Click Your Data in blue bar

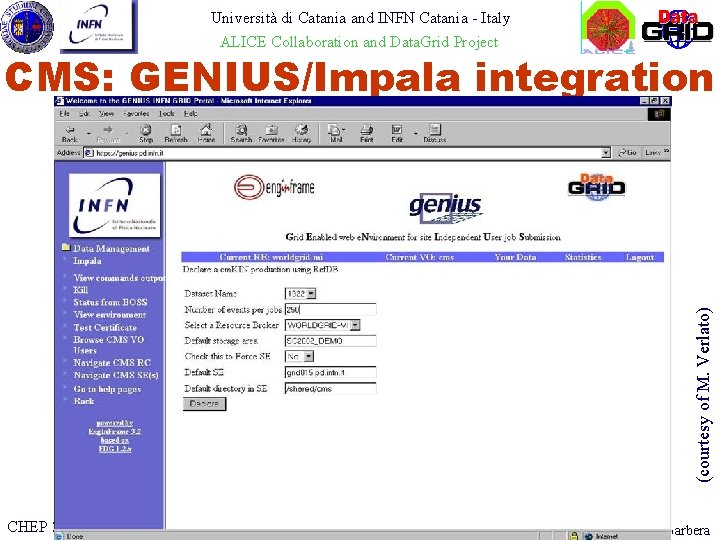click(515, 257)
